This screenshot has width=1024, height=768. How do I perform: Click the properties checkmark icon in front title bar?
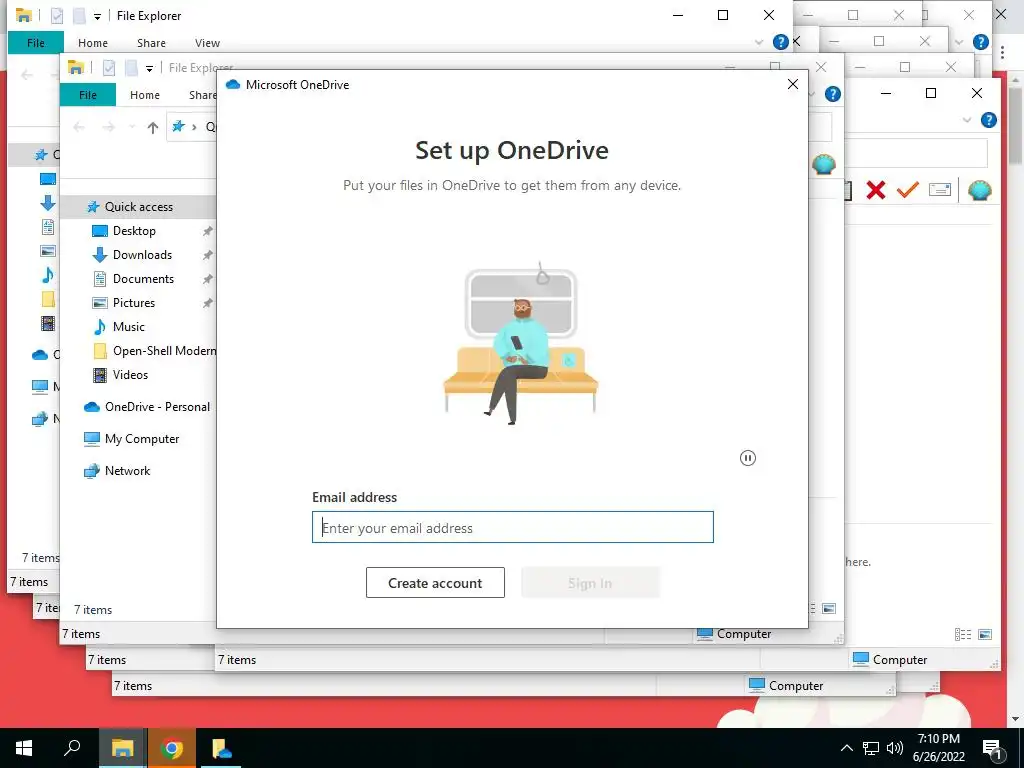click(x=109, y=67)
